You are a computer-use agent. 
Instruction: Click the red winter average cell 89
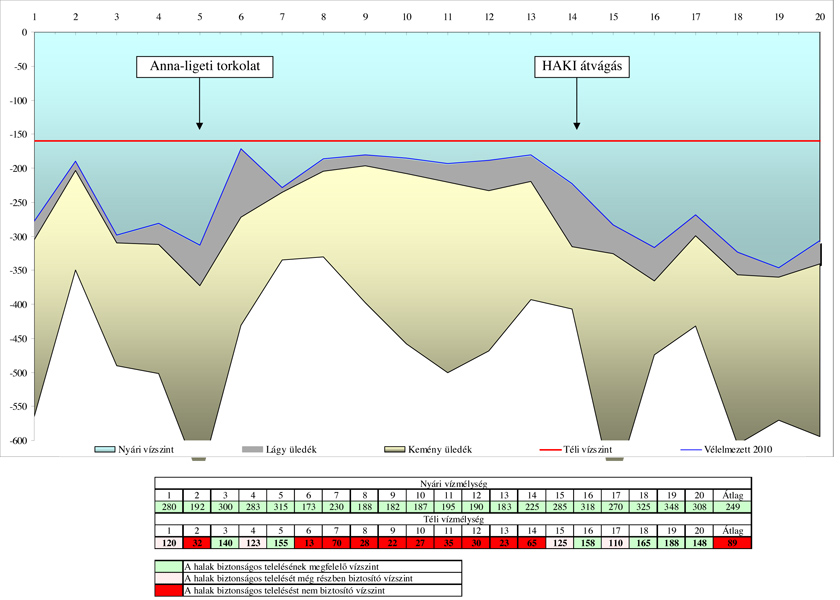click(x=733, y=543)
